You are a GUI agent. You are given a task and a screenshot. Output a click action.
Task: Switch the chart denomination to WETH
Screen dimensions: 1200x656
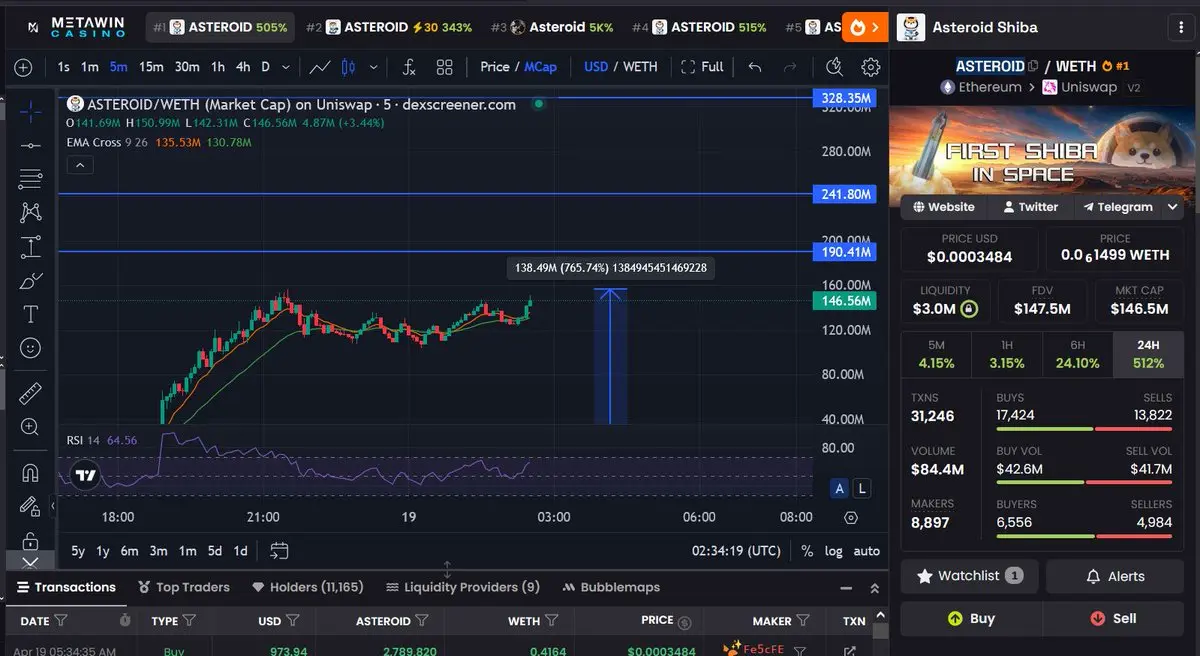click(x=640, y=67)
